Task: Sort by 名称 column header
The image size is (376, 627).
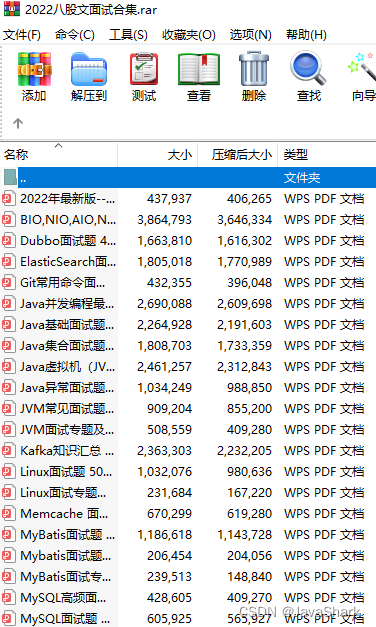Action: 59,155
